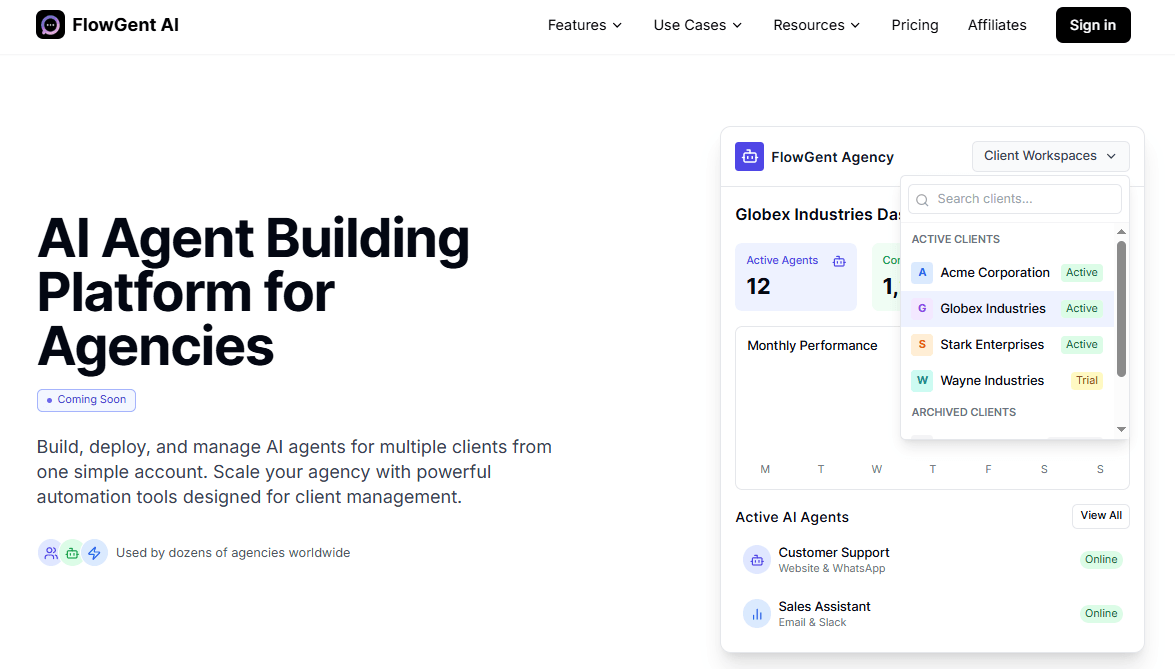Toggle Online status of Customer Support agent
1175x669 pixels.
pyautogui.click(x=1101, y=559)
